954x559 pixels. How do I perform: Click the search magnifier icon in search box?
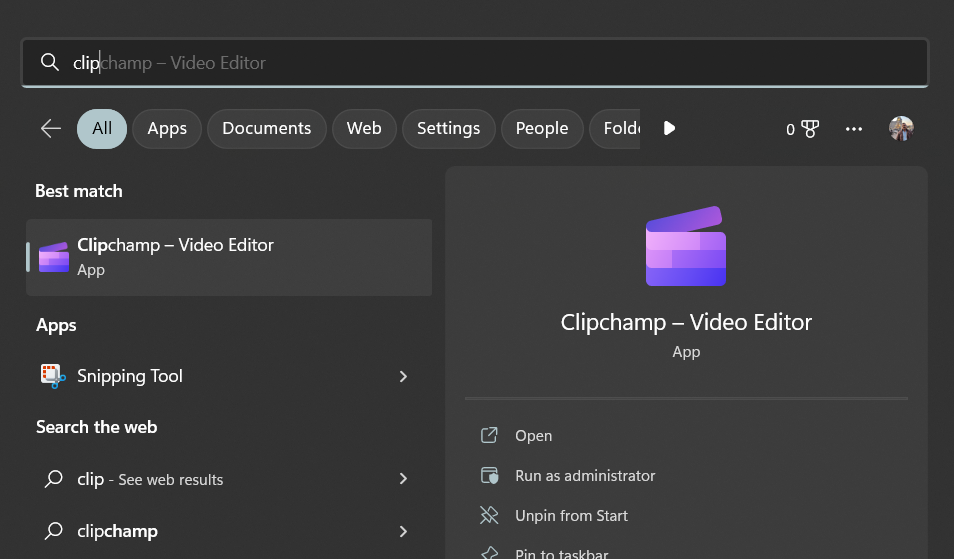click(x=49, y=62)
